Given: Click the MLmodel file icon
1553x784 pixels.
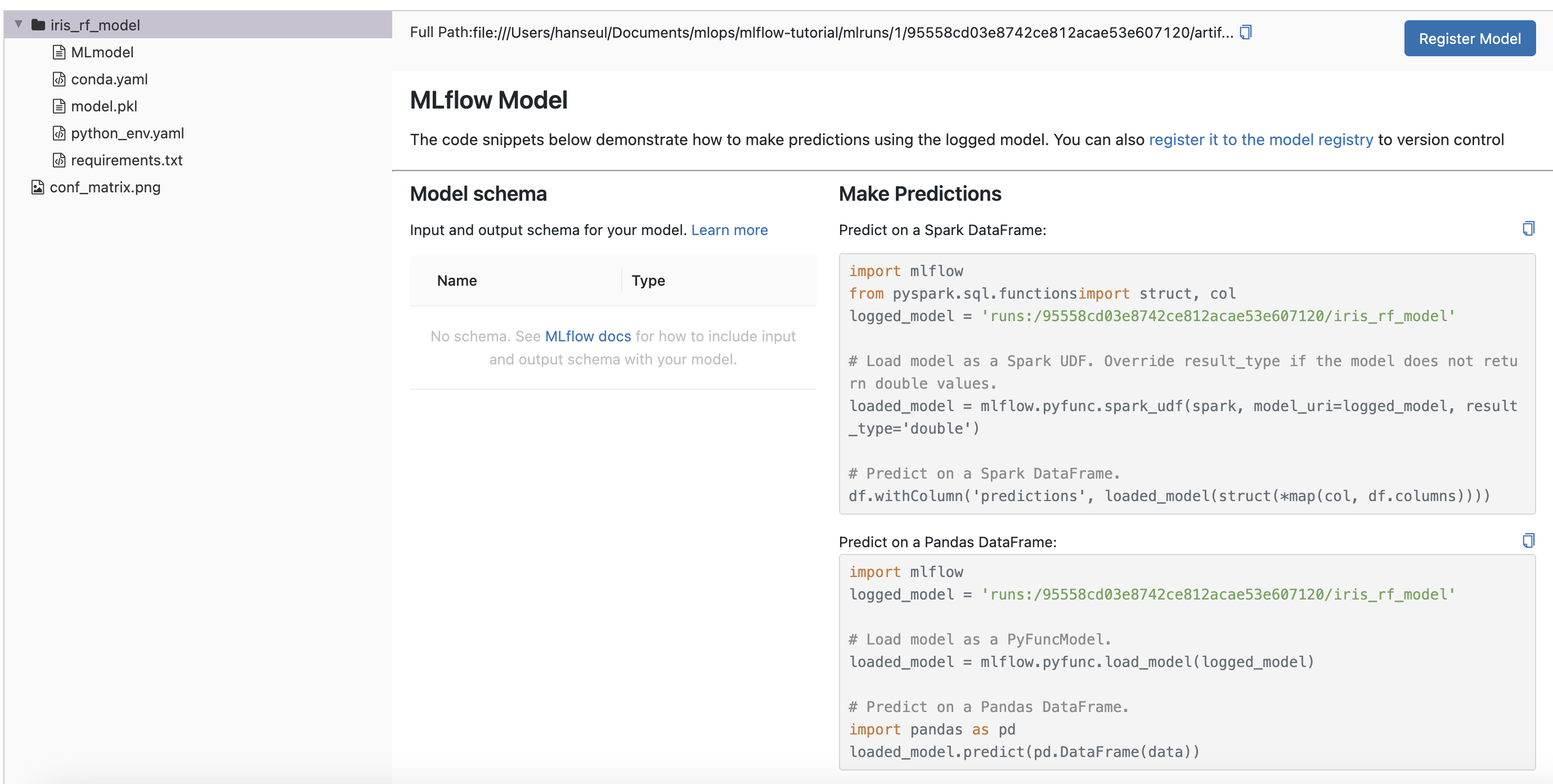Looking at the screenshot, I should click(59, 52).
